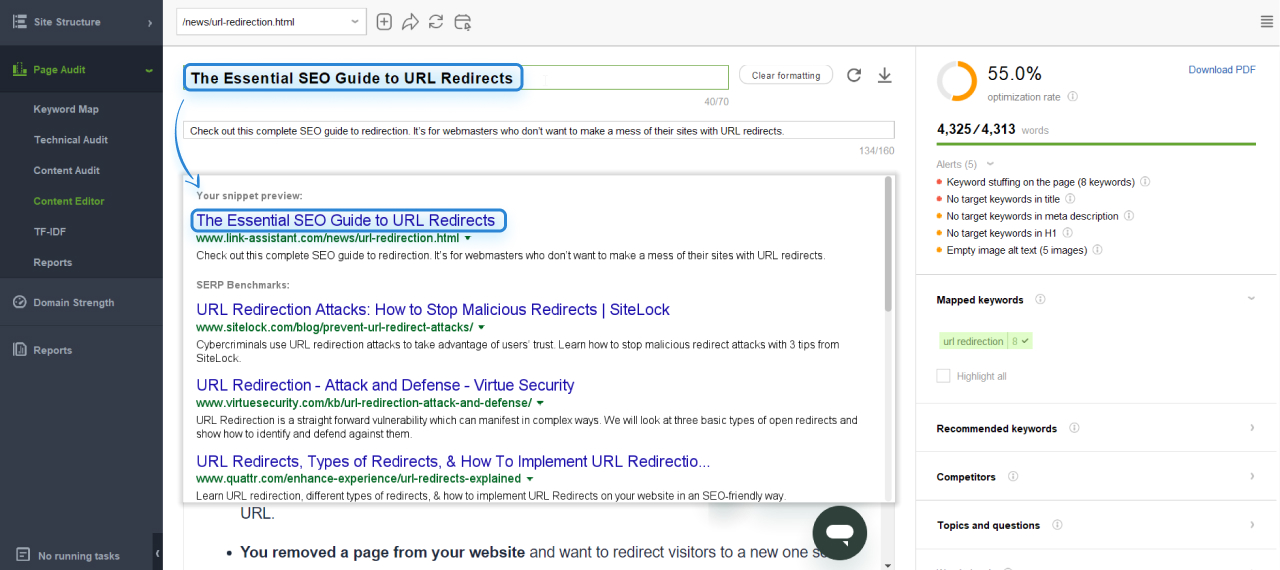Click the Site Structure sidebar icon

pos(20,21)
